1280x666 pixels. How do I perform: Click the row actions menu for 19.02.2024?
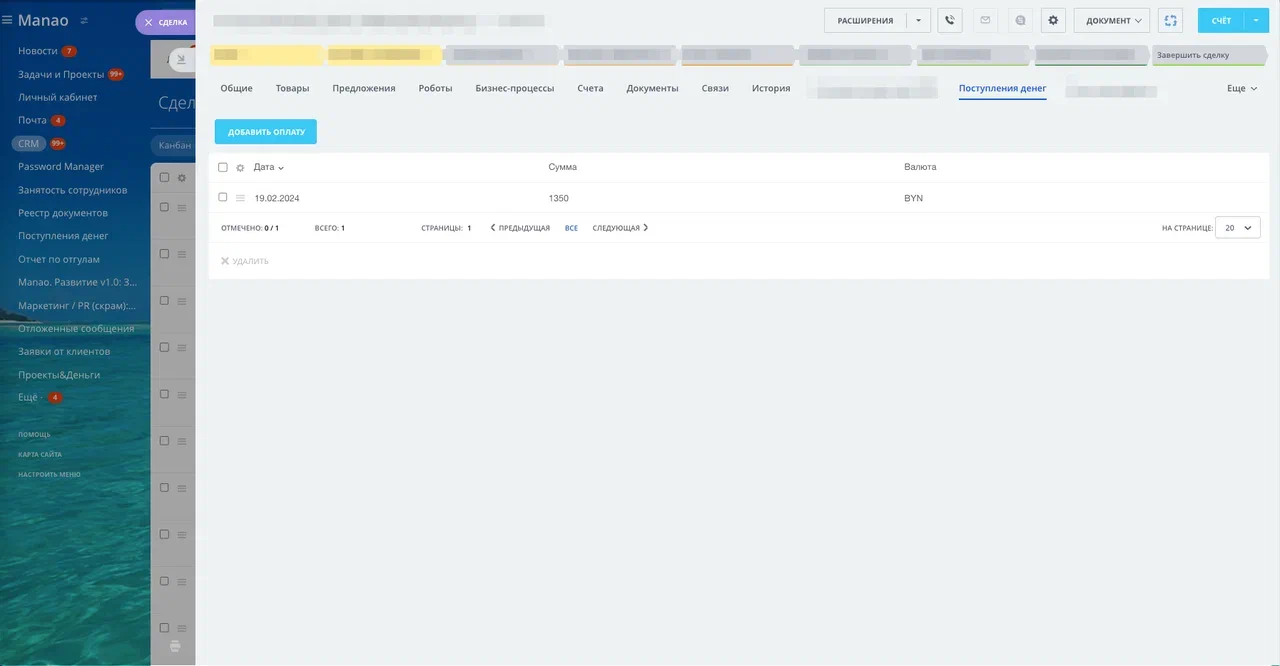[240, 198]
